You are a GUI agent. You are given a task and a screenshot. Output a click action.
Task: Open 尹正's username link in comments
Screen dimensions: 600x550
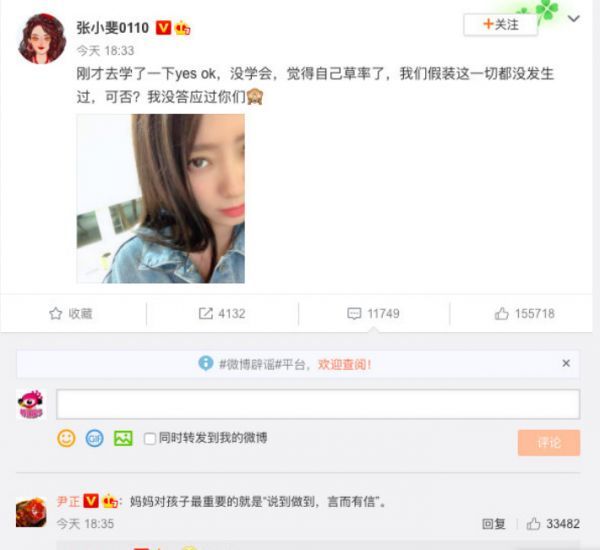pyautogui.click(x=68, y=501)
